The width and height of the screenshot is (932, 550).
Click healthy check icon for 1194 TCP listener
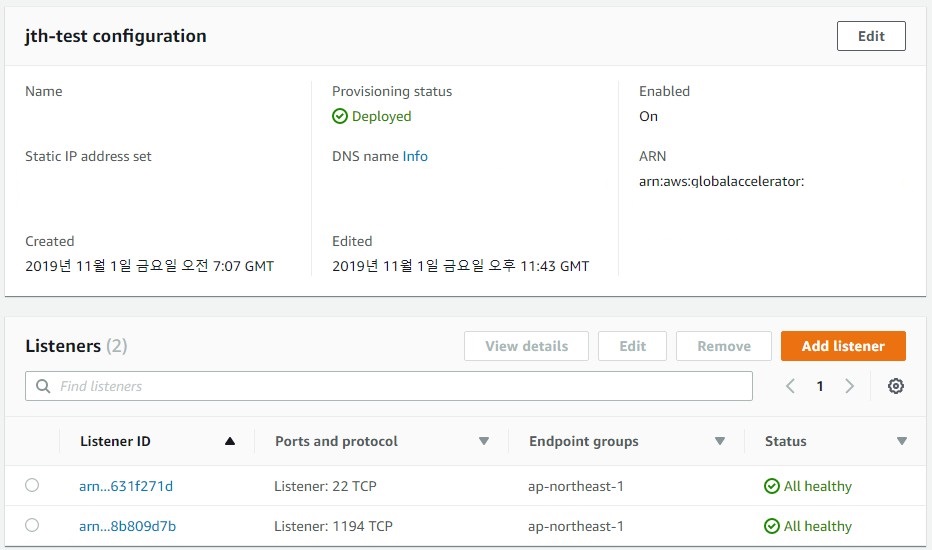click(772, 526)
